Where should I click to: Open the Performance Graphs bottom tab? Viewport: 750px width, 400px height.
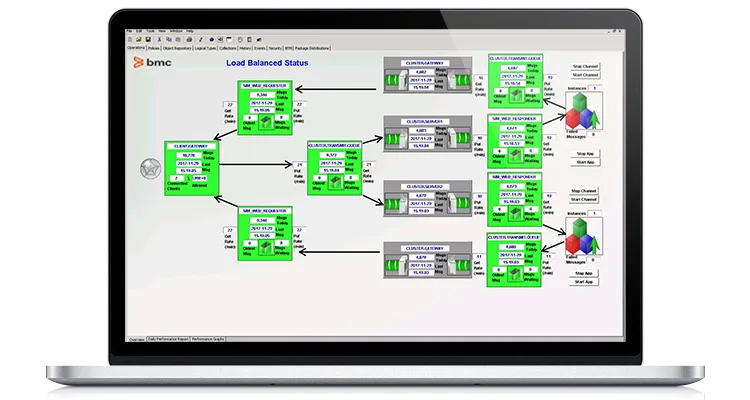[x=208, y=339]
